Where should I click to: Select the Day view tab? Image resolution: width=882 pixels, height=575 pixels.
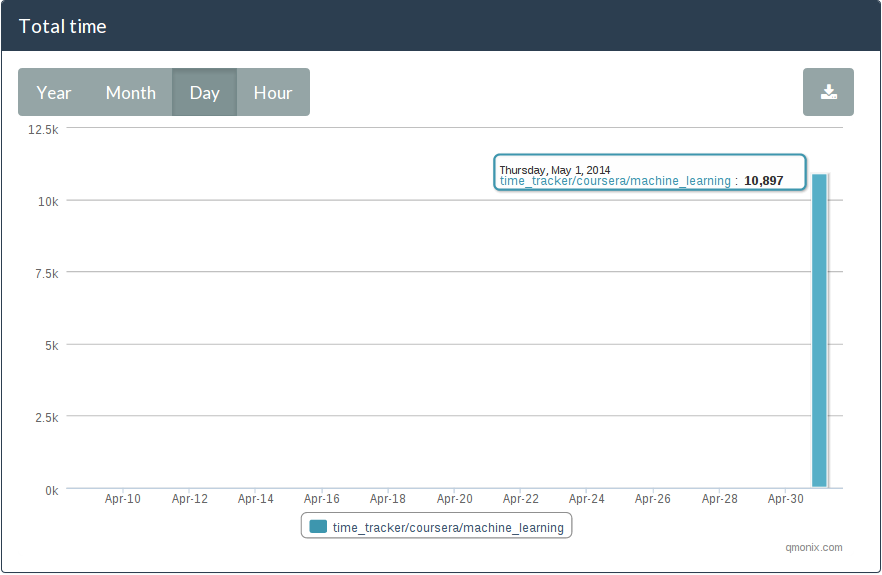(x=204, y=92)
